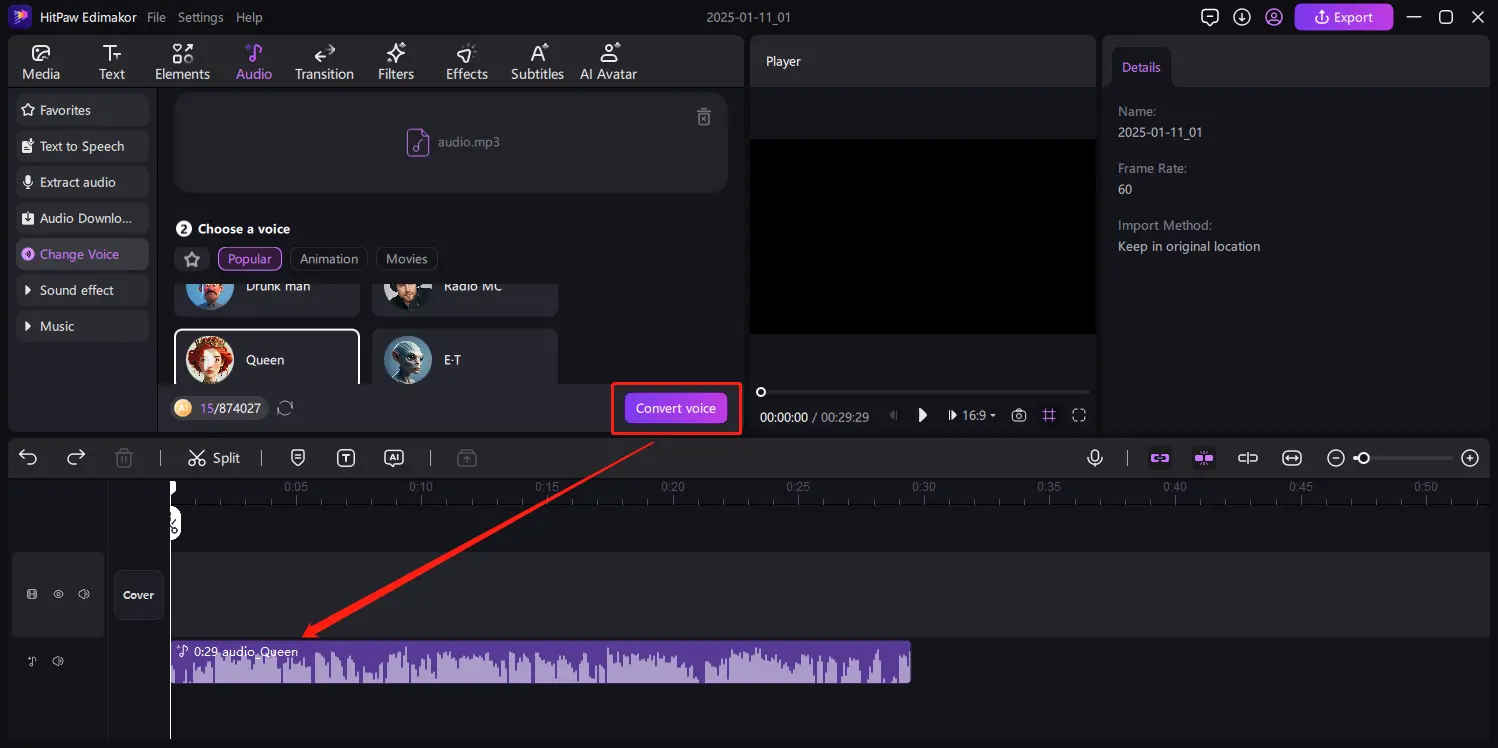Click the Split tool in the timeline toolbar
The height and width of the screenshot is (748, 1498).
[x=213, y=457]
